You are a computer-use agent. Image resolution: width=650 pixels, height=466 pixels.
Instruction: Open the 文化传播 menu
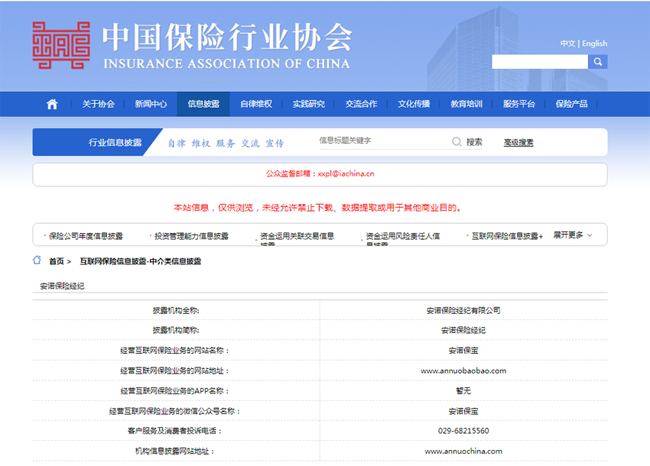[x=414, y=104]
